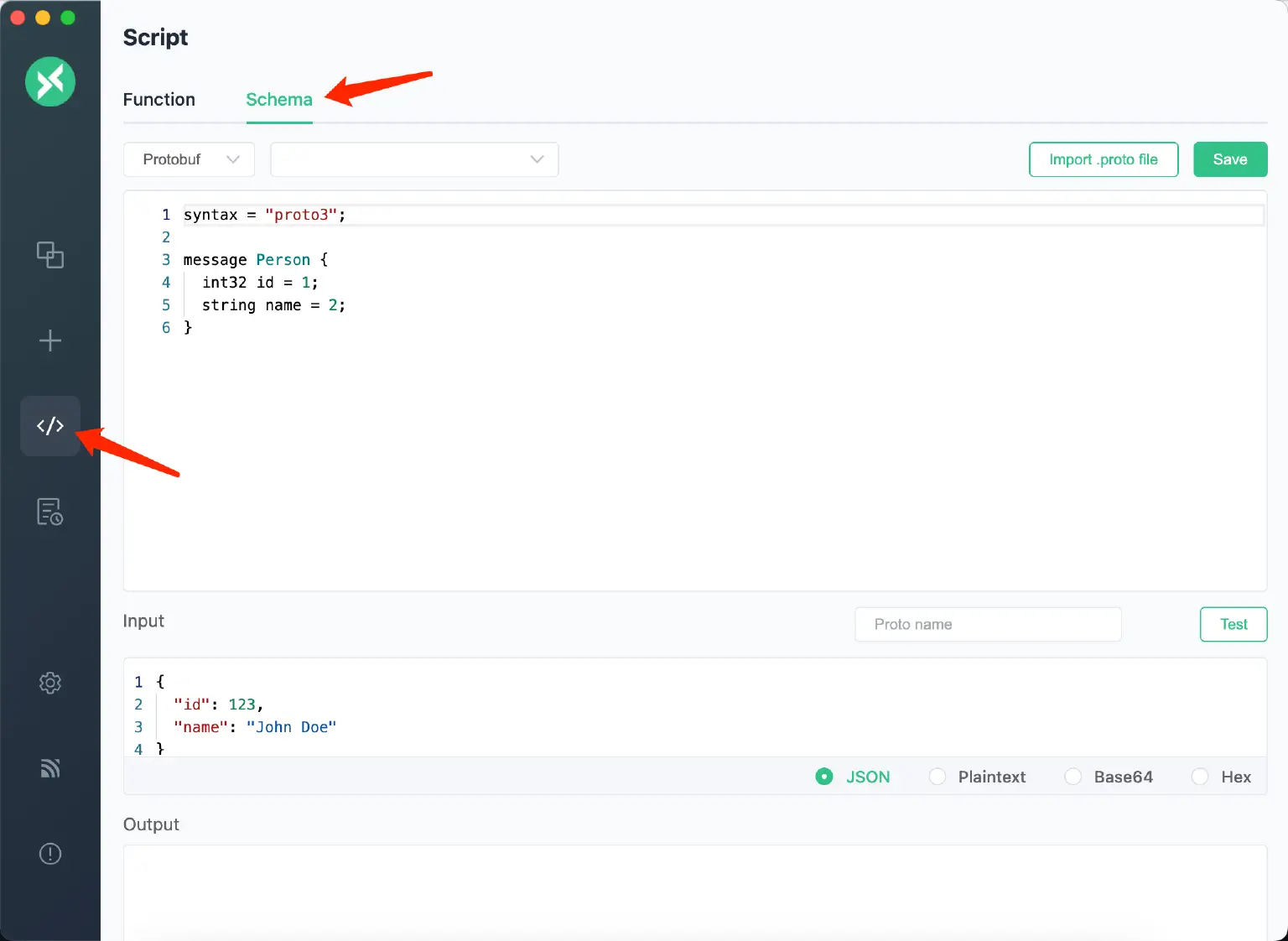Open application Settings from the sidebar
This screenshot has width=1288, height=941.
coord(50,683)
